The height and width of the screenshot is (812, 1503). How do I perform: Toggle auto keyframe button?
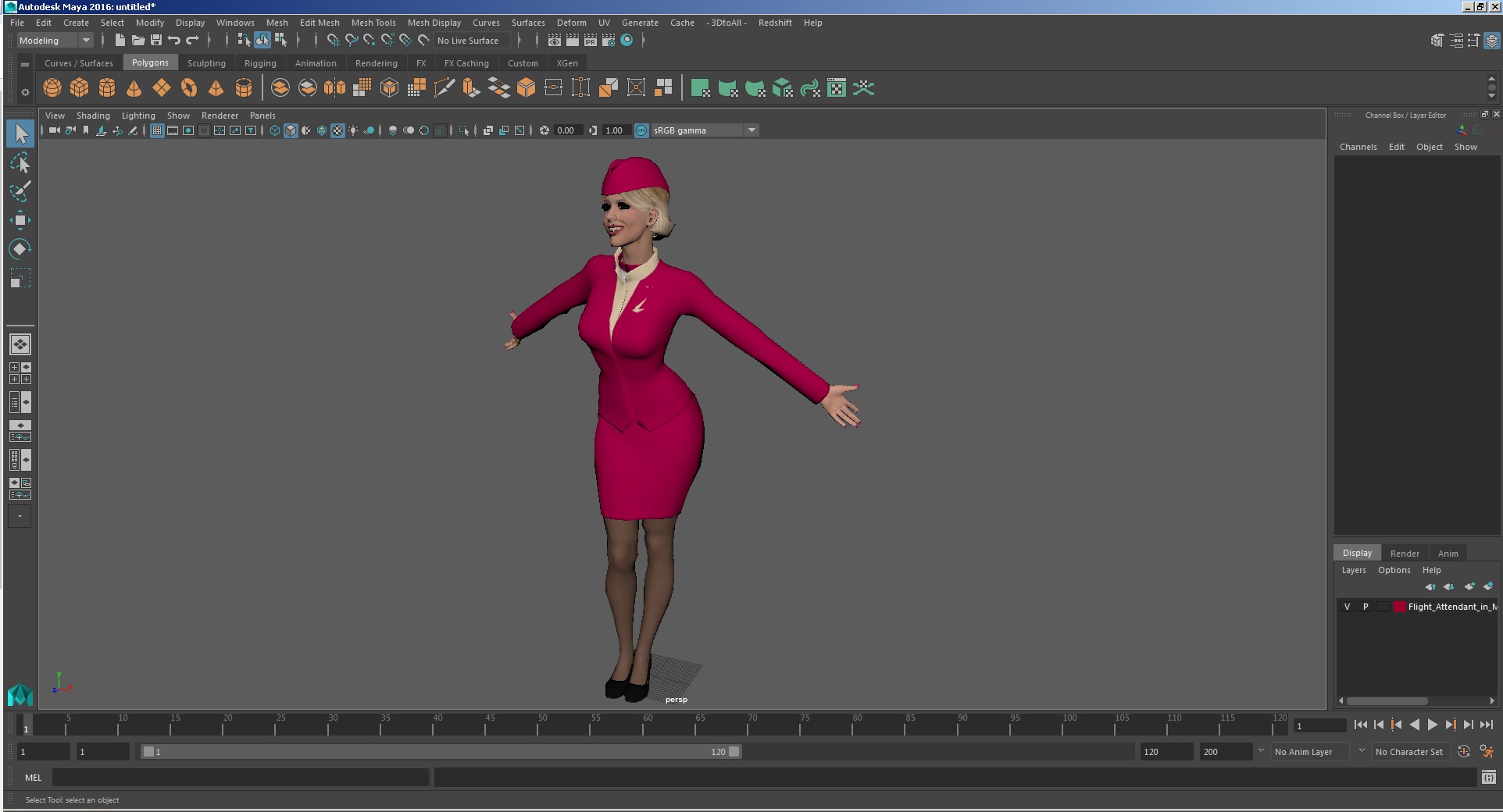(x=1464, y=752)
